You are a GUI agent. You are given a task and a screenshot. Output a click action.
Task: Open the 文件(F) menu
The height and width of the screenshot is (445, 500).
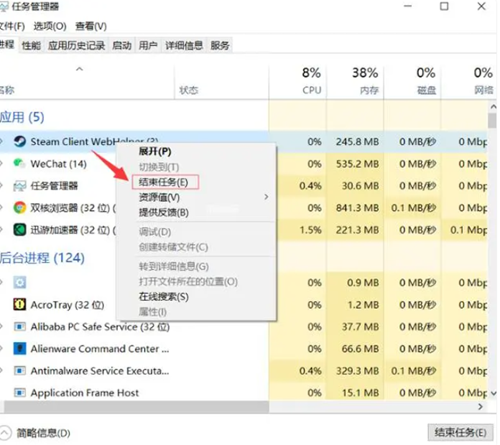click(12, 26)
